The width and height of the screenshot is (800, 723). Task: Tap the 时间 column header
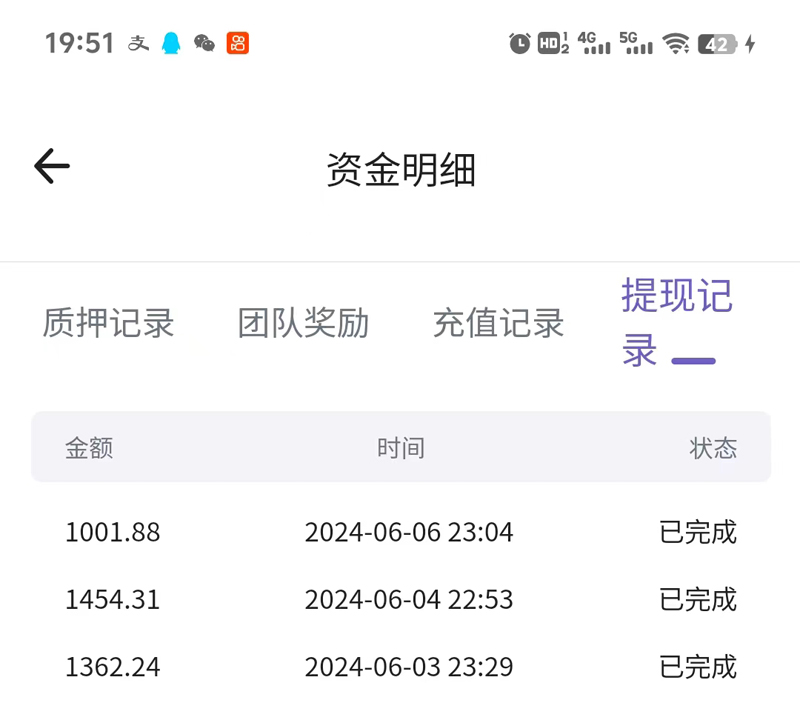tap(401, 448)
